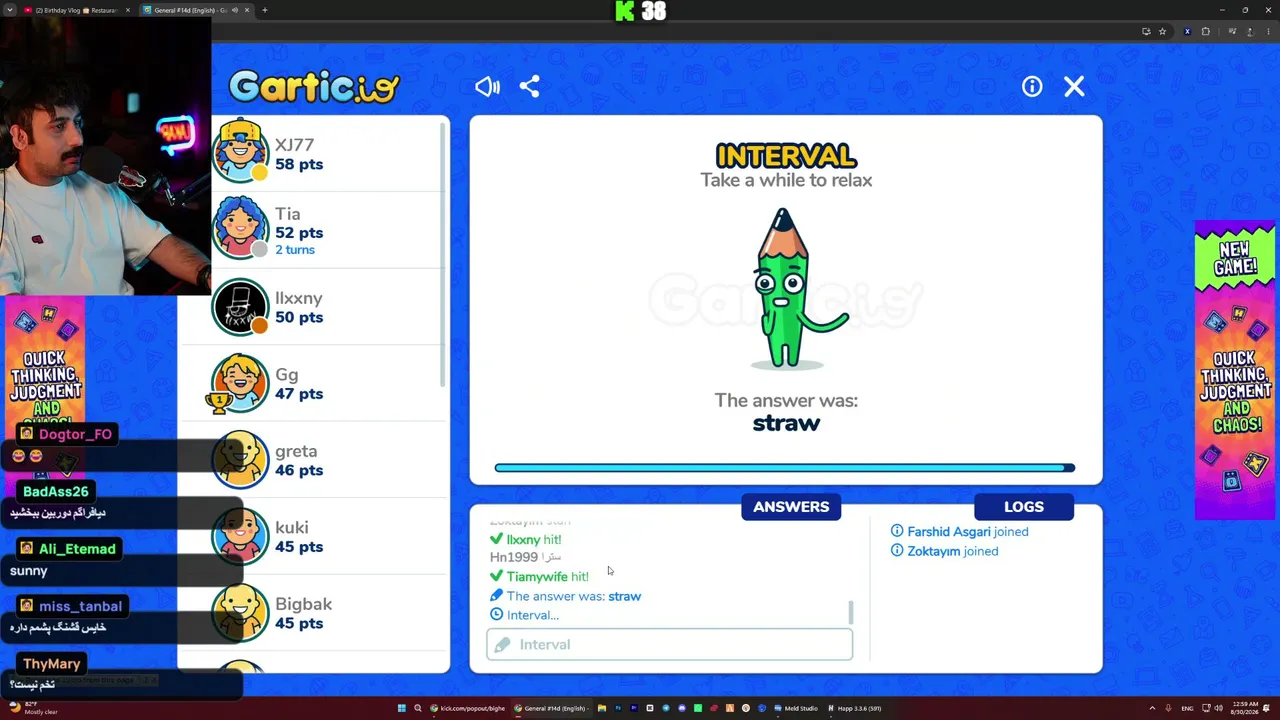The width and height of the screenshot is (1280, 720).
Task: Close the General #14d browser tab
Action: (x=246, y=10)
